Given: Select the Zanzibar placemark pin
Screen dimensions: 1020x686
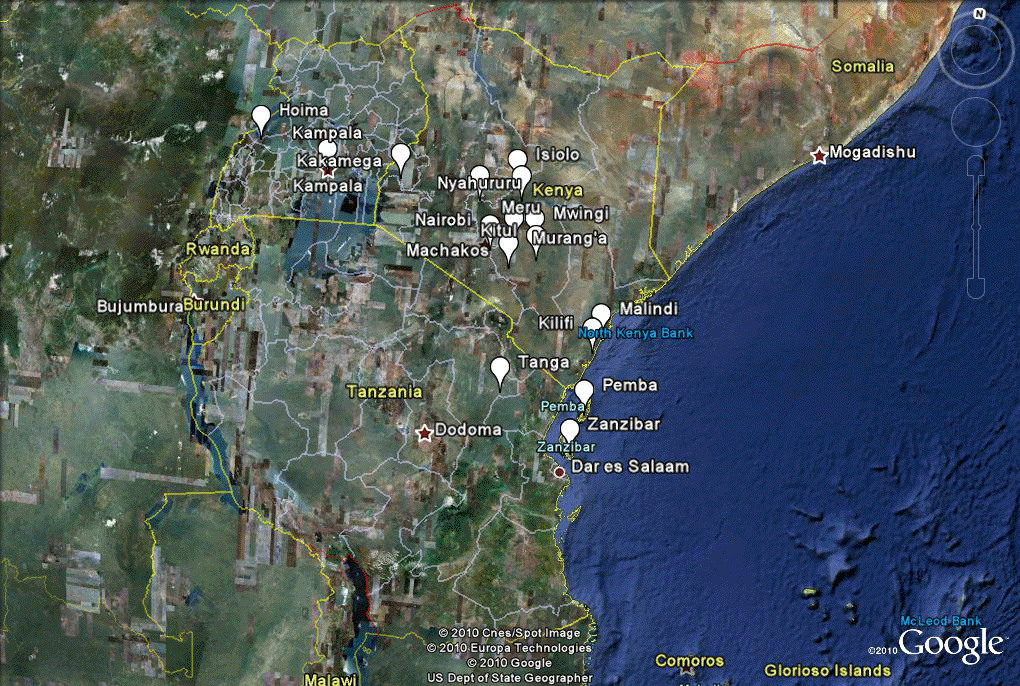Looking at the screenshot, I should pyautogui.click(x=569, y=430).
